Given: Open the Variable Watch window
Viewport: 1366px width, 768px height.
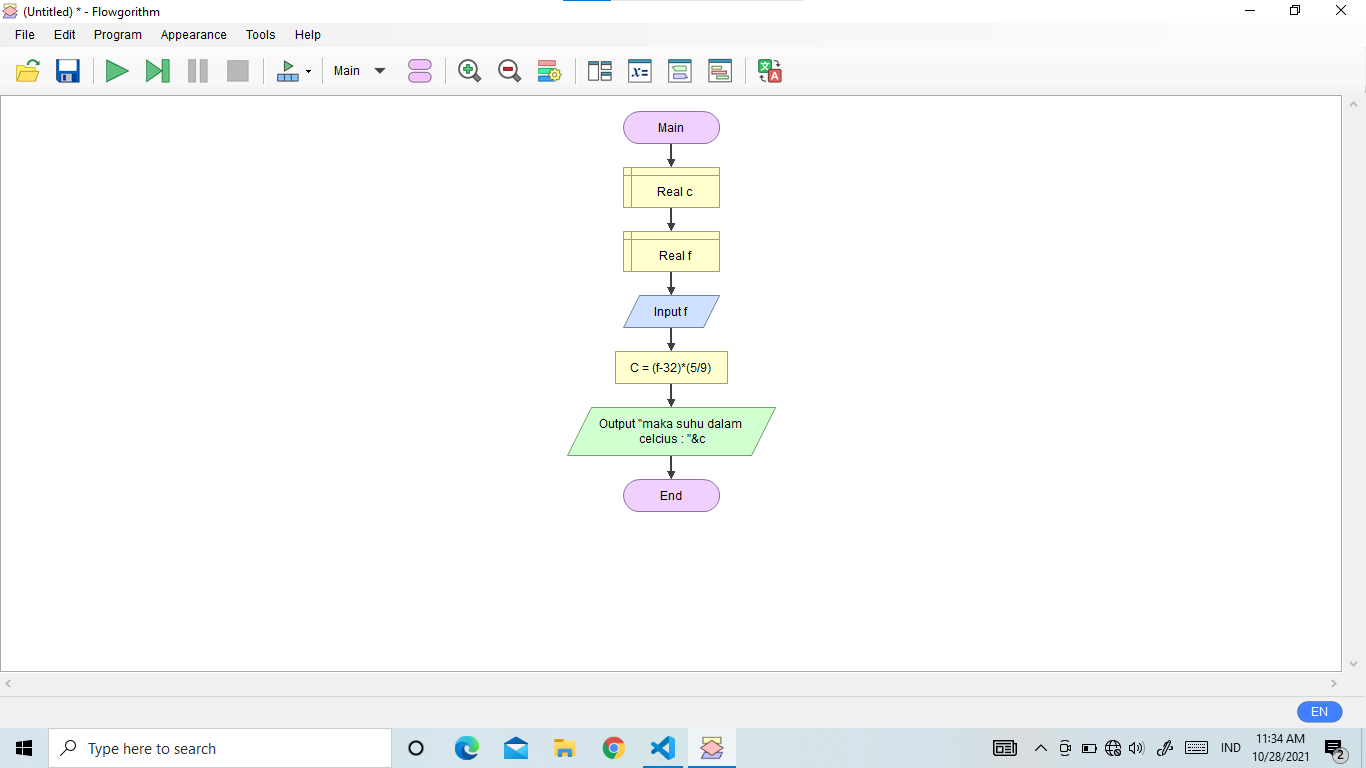Looking at the screenshot, I should pyautogui.click(x=639, y=70).
